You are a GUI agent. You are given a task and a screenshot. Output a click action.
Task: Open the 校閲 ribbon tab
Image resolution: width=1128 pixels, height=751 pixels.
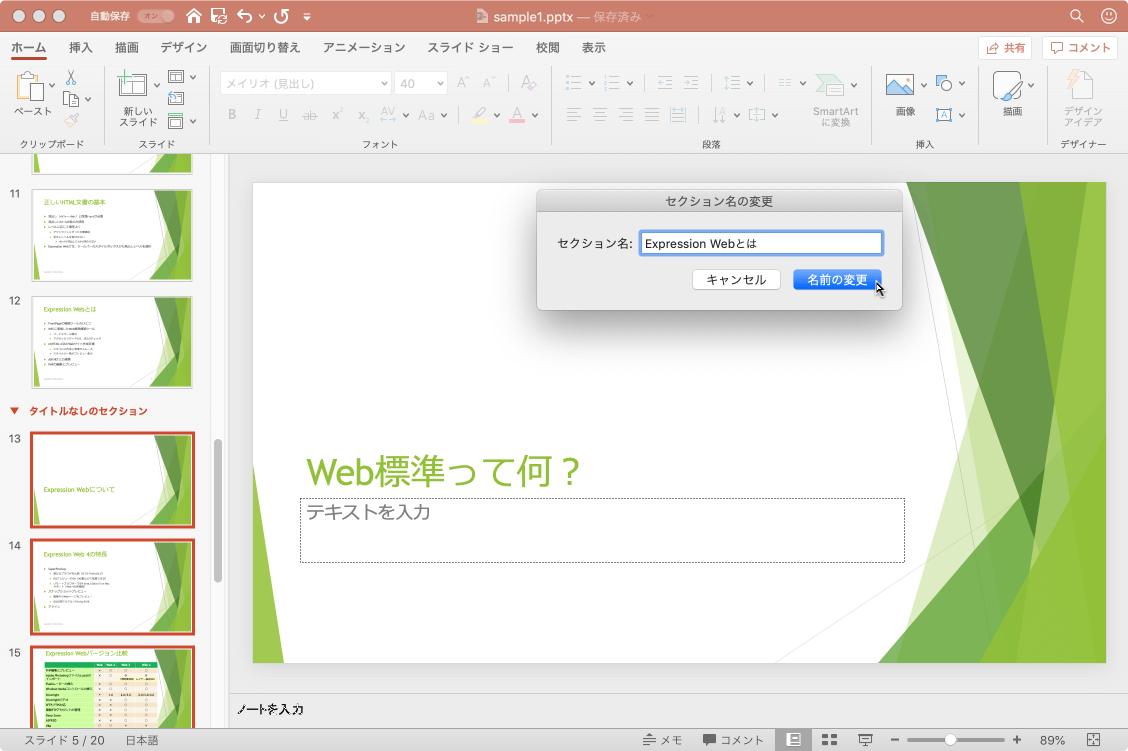(x=547, y=47)
